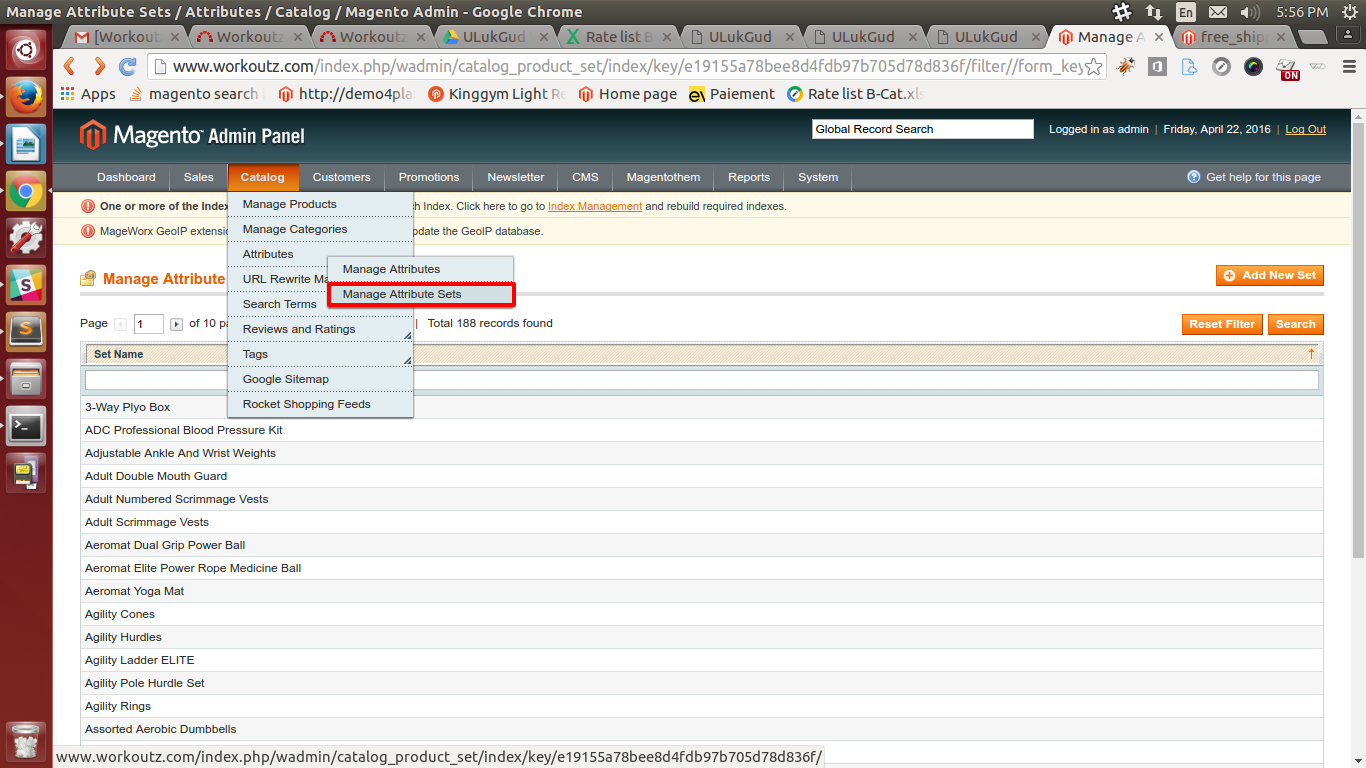This screenshot has width=1366, height=768.
Task: Click the Slack indicator in system tray
Action: (1122, 12)
